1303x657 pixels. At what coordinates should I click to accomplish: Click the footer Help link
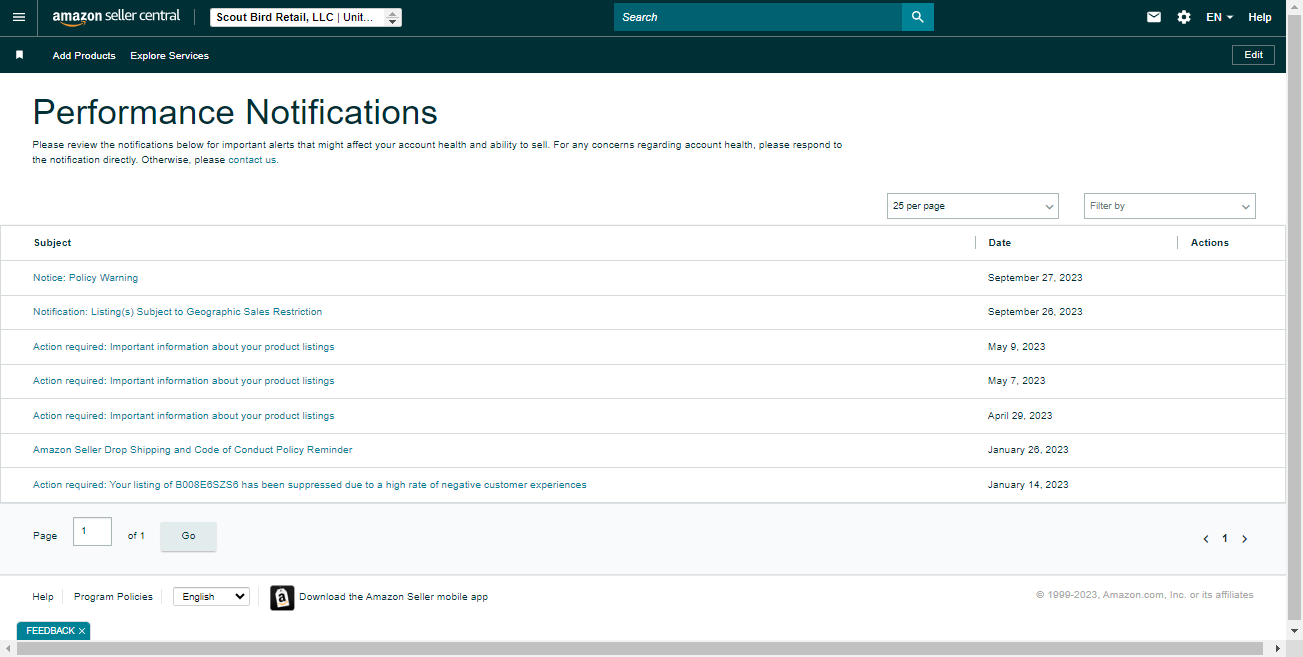tap(43, 597)
